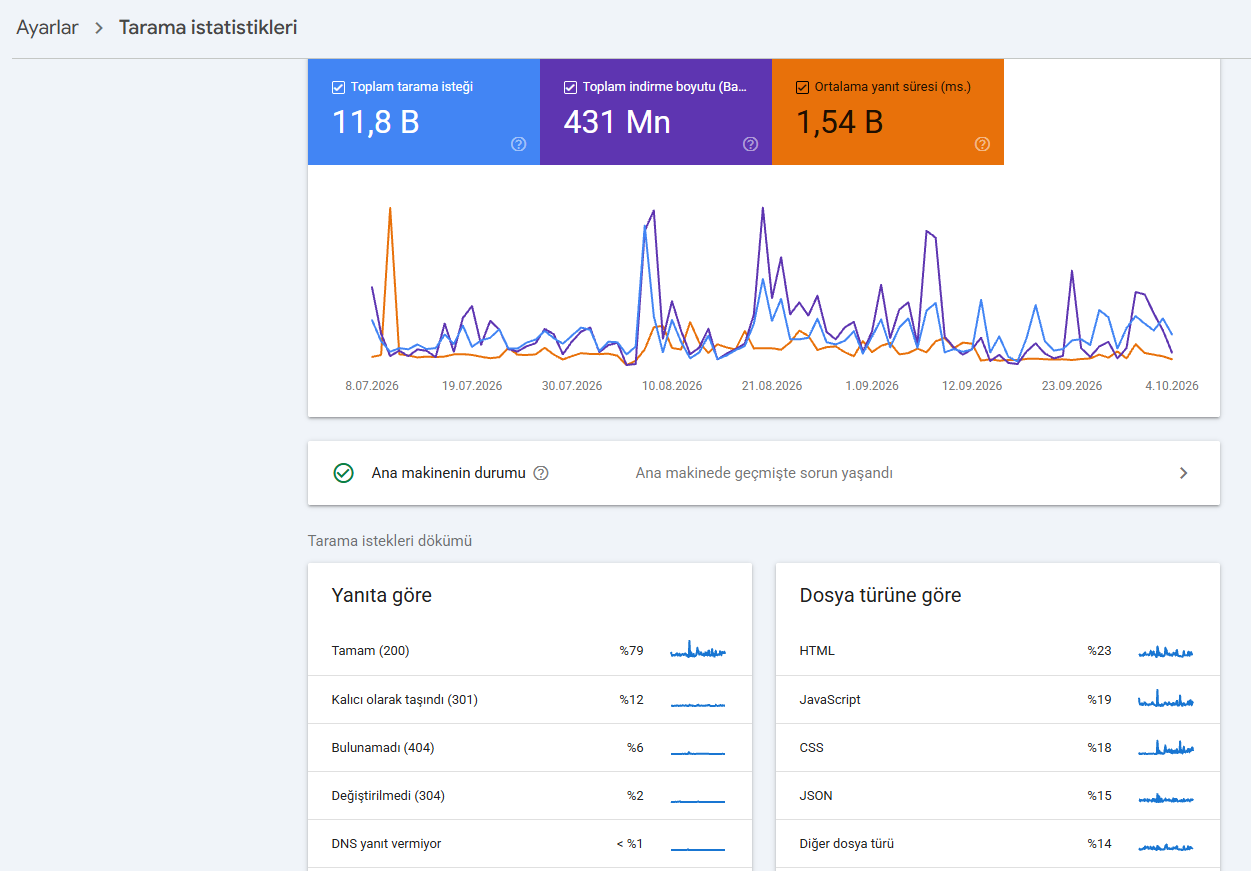
Task: Click %14 value in Diğer dosya türü row
Action: pyautogui.click(x=1100, y=844)
